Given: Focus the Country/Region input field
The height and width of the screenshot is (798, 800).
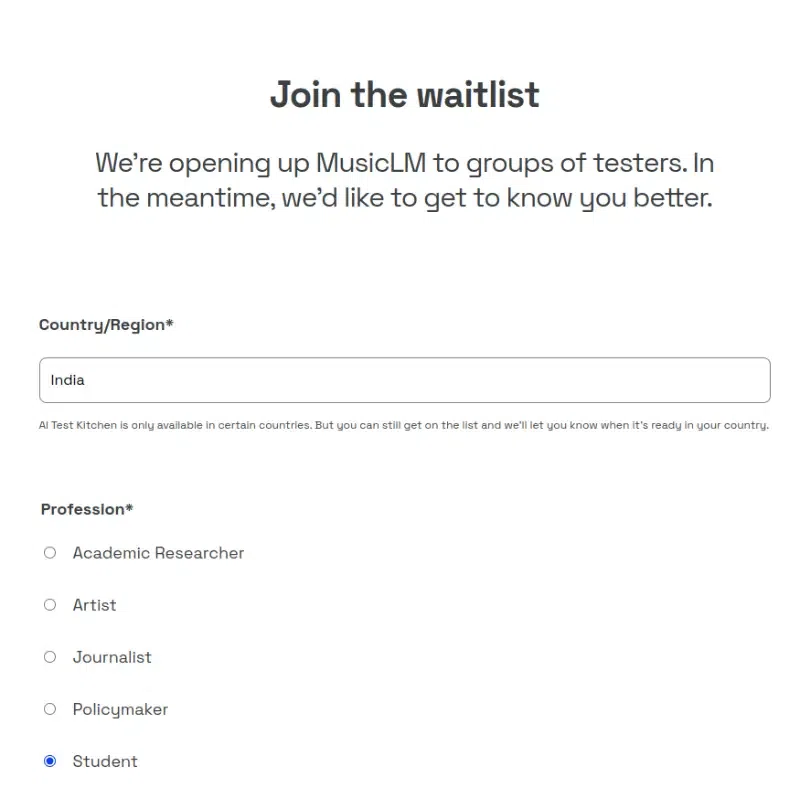Looking at the screenshot, I should click(404, 380).
